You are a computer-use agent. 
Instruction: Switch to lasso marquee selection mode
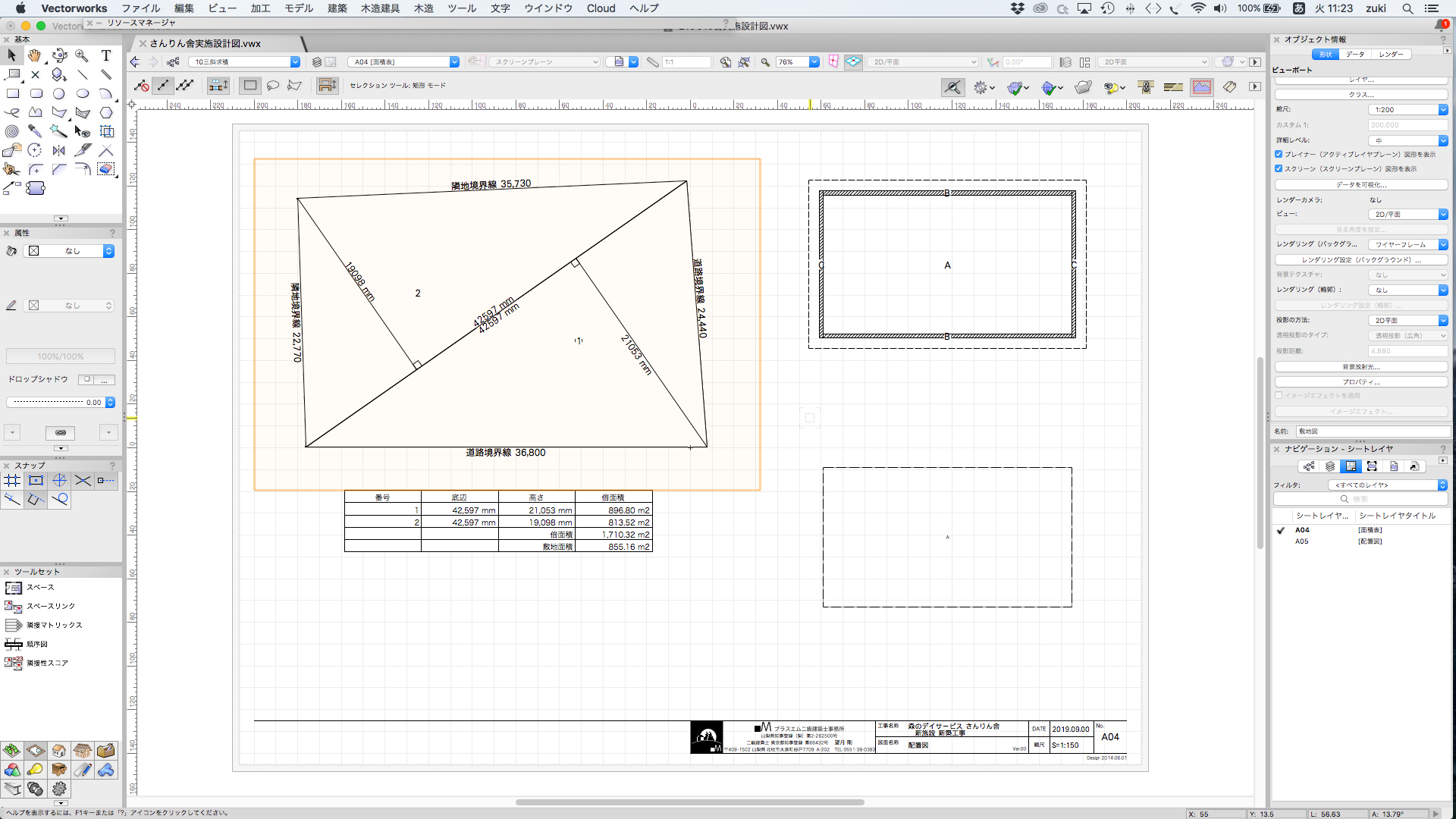(x=273, y=86)
